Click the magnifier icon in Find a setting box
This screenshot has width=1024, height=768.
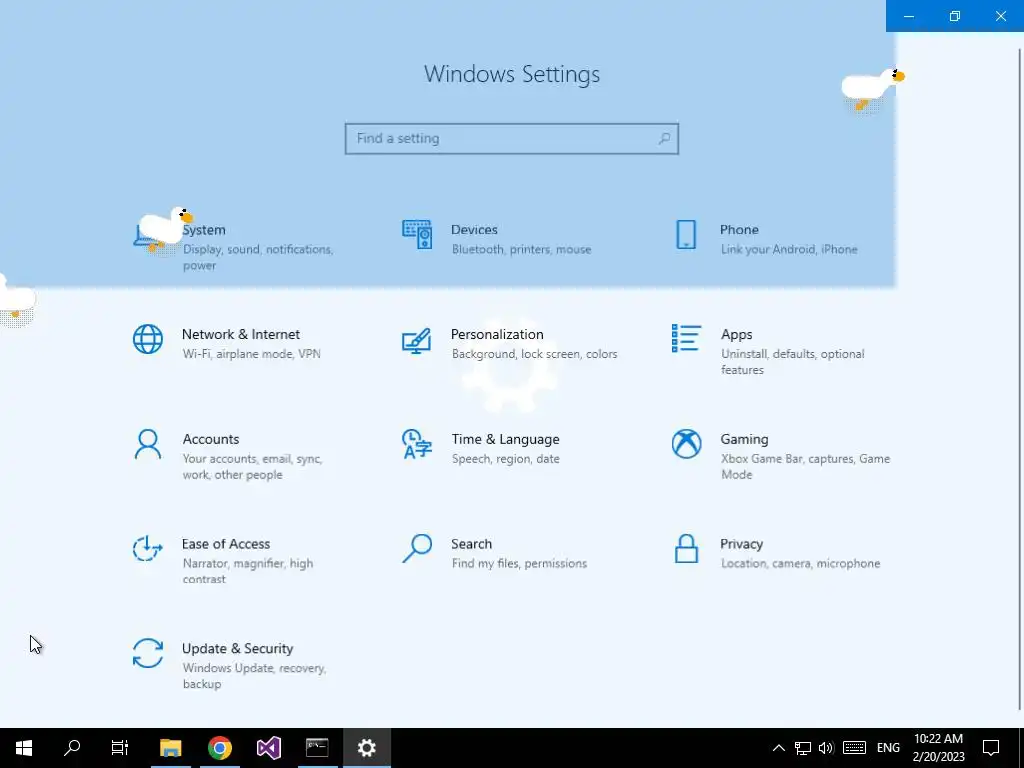point(664,138)
